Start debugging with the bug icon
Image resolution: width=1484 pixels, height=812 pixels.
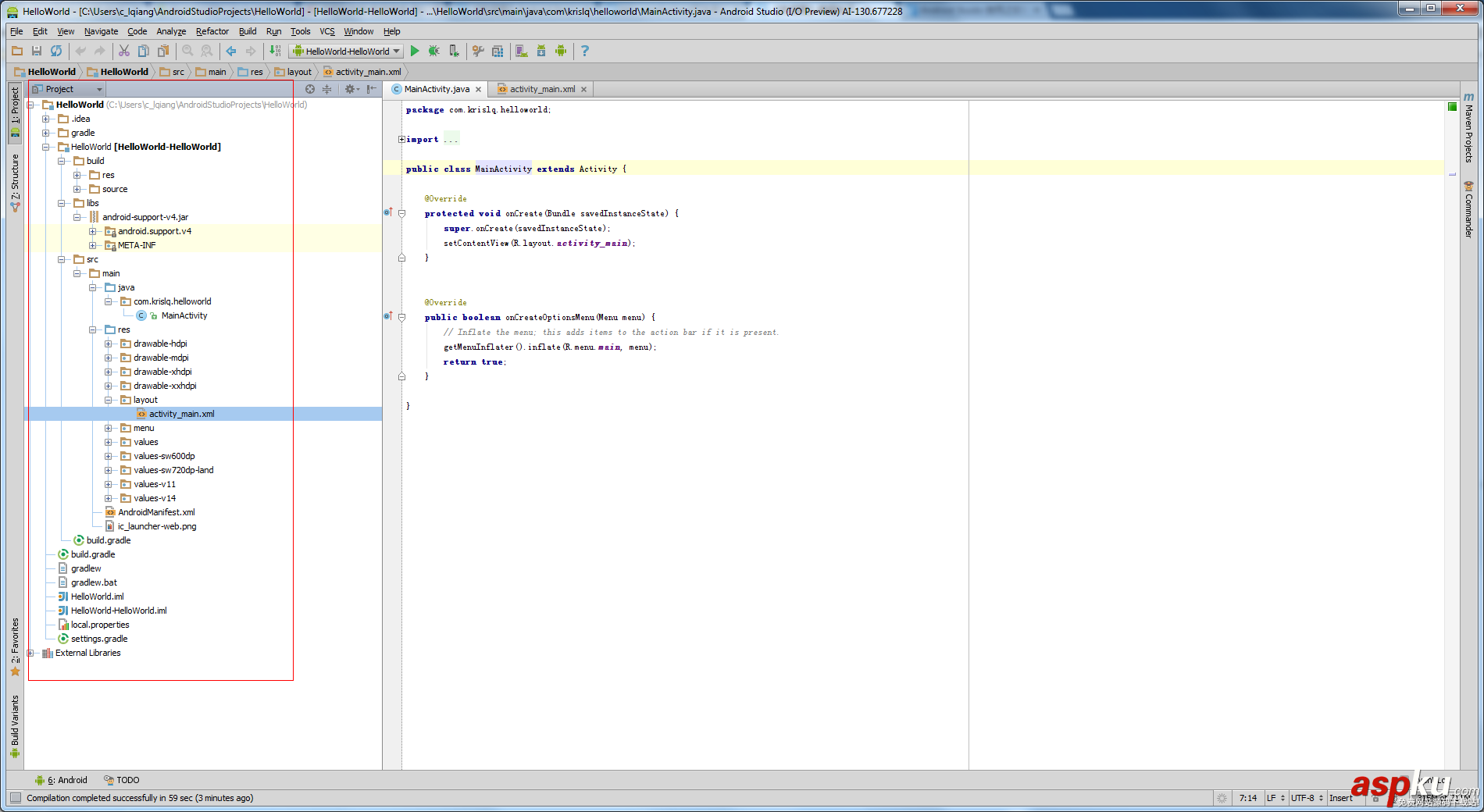433,51
